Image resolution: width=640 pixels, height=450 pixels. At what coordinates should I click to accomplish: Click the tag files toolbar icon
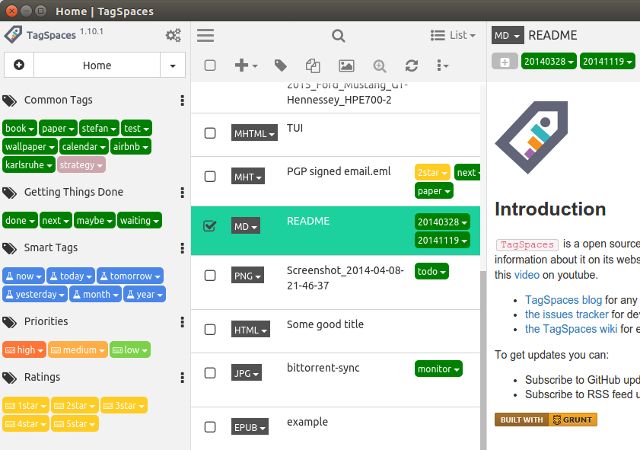(280, 65)
